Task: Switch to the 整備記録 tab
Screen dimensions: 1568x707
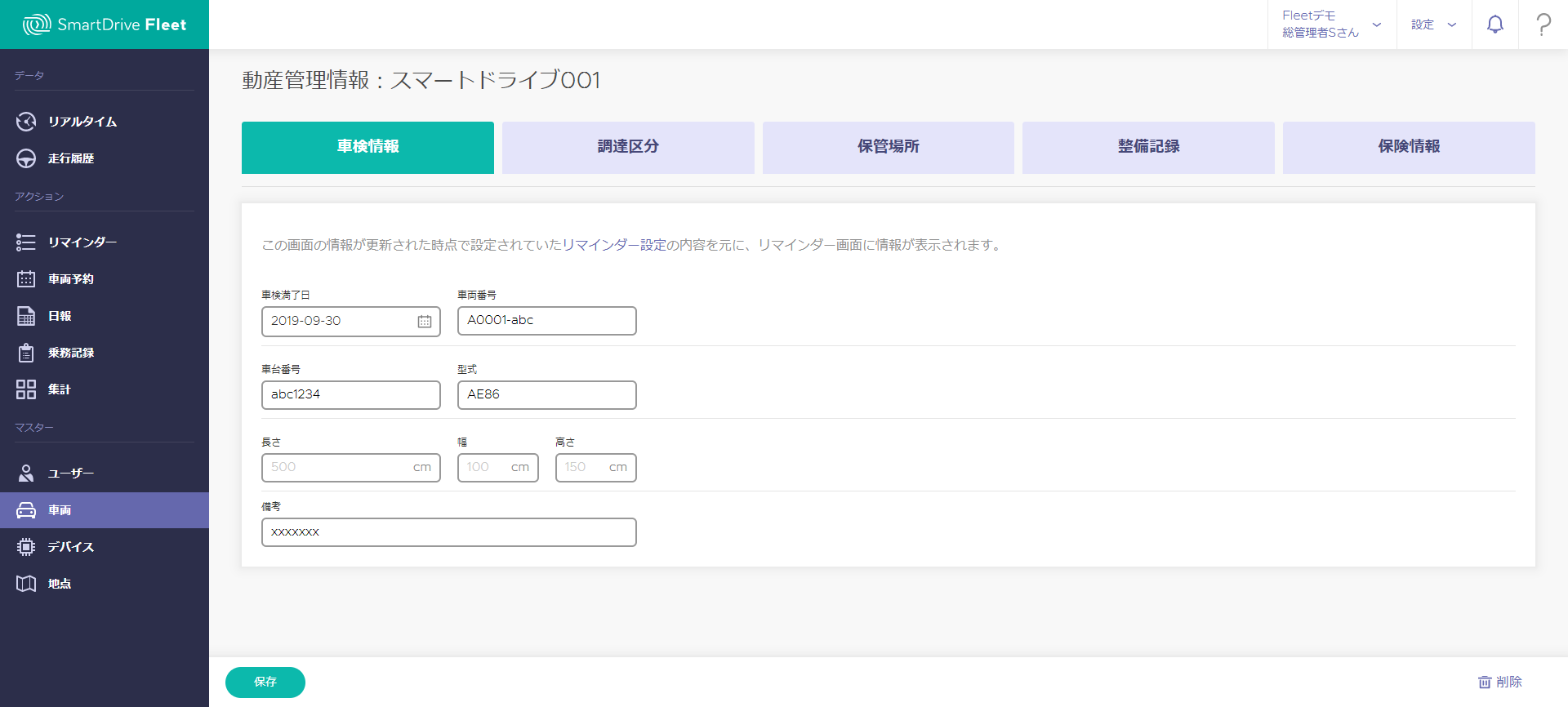Action: point(1148,147)
